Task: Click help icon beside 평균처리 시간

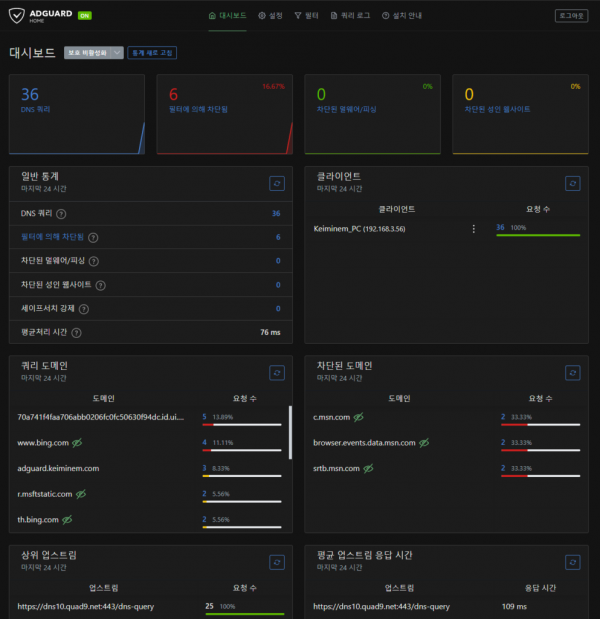Action: pos(76,333)
